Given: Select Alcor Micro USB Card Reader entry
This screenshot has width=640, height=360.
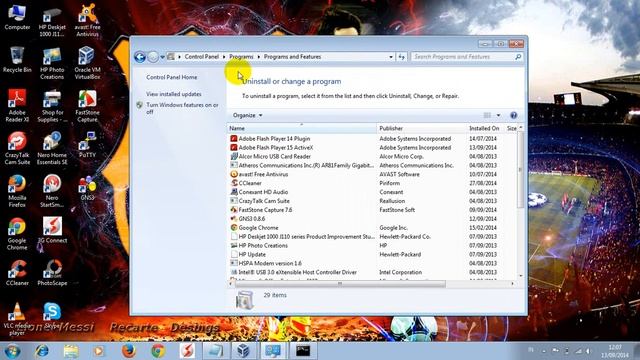Looking at the screenshot, I should pos(371,157).
